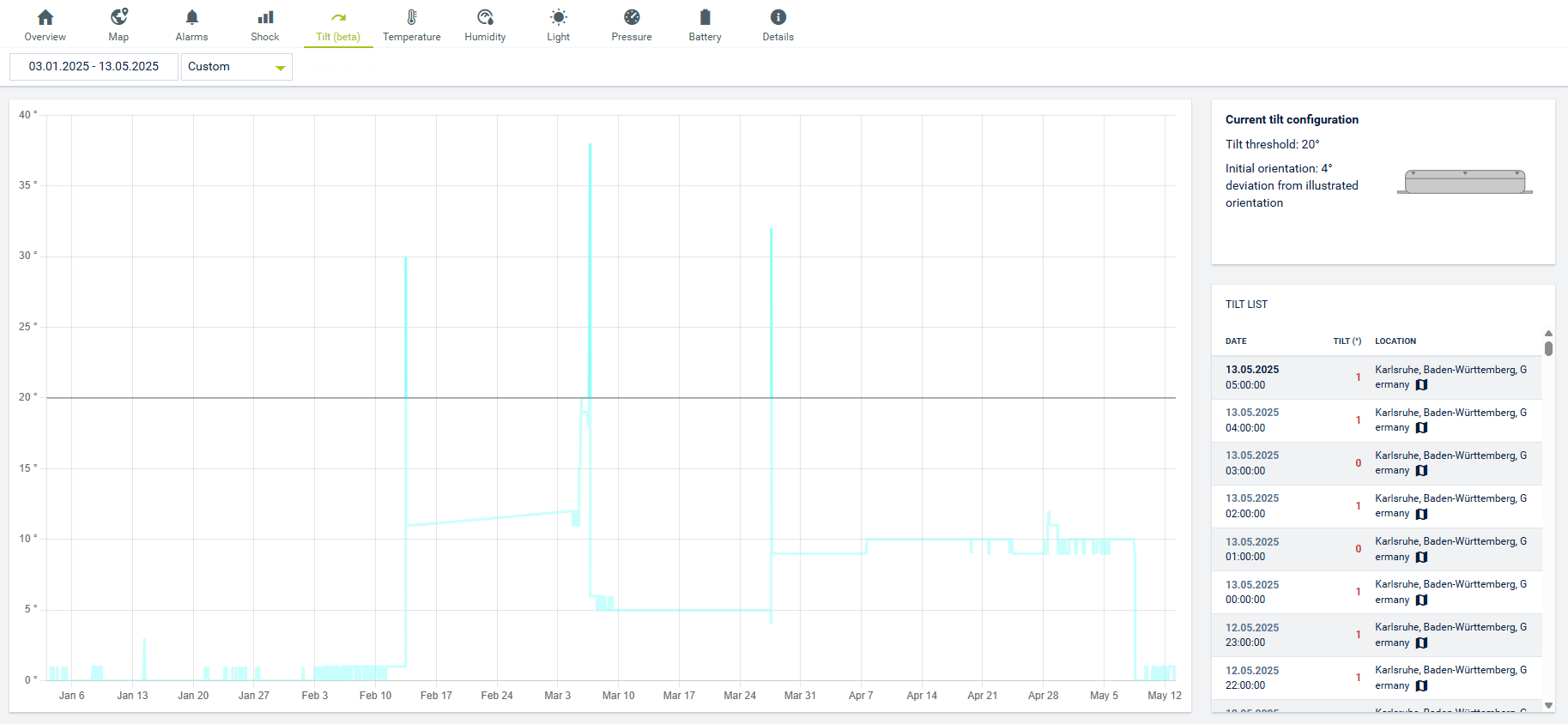Click the date range input field
The width and height of the screenshot is (1568, 724).
click(x=94, y=67)
